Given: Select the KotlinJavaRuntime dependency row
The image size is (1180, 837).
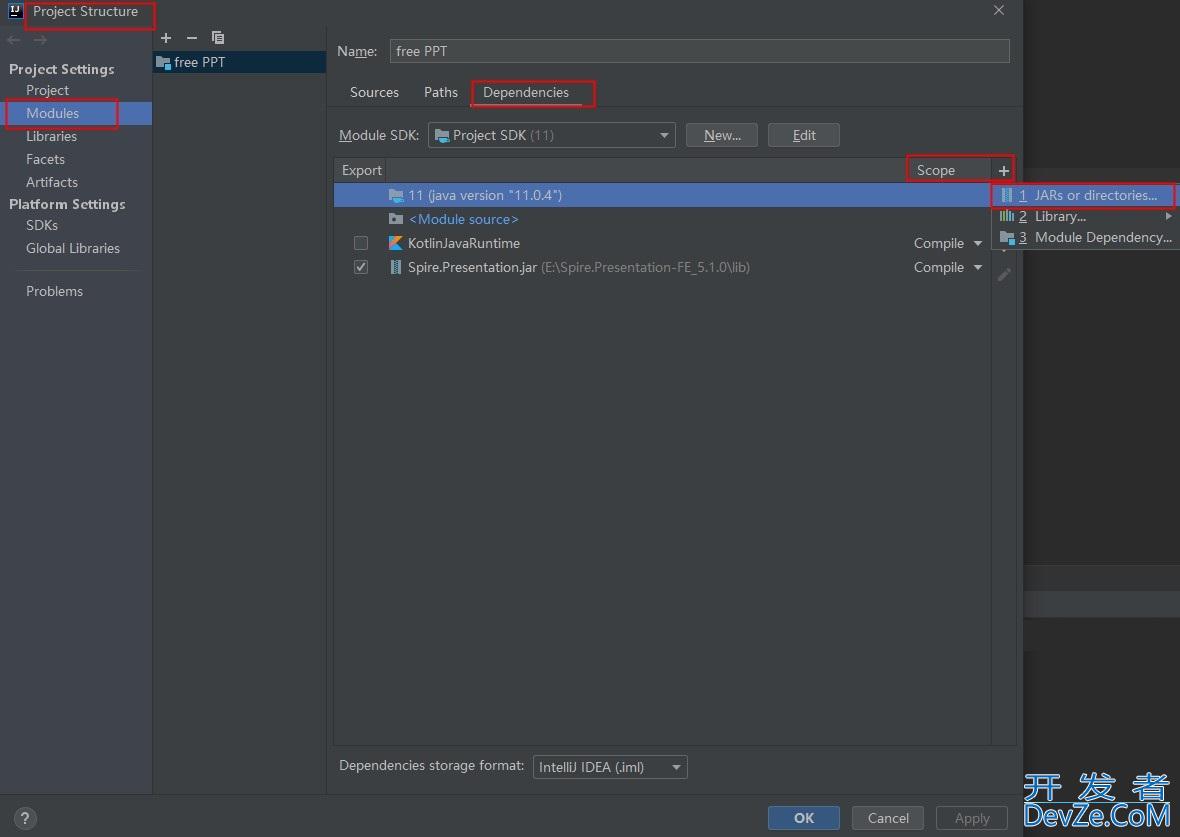Looking at the screenshot, I should click(x=662, y=243).
